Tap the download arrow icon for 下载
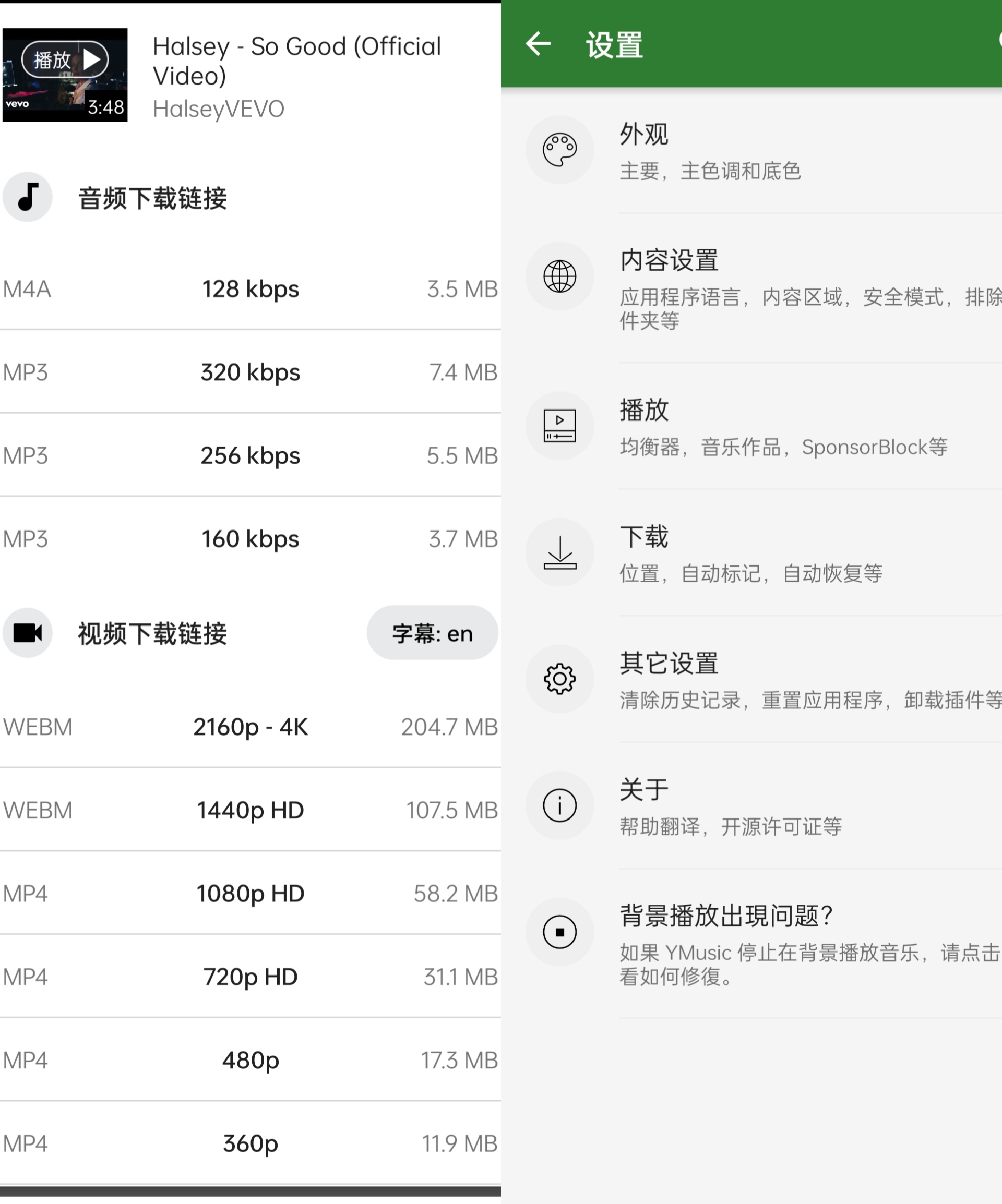This screenshot has width=1002, height=1204. pyautogui.click(x=559, y=552)
